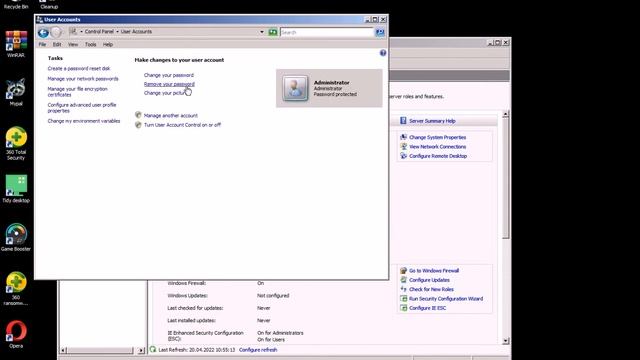
Task: Click the 'Password protected' text under Administrator
Action: click(335, 94)
